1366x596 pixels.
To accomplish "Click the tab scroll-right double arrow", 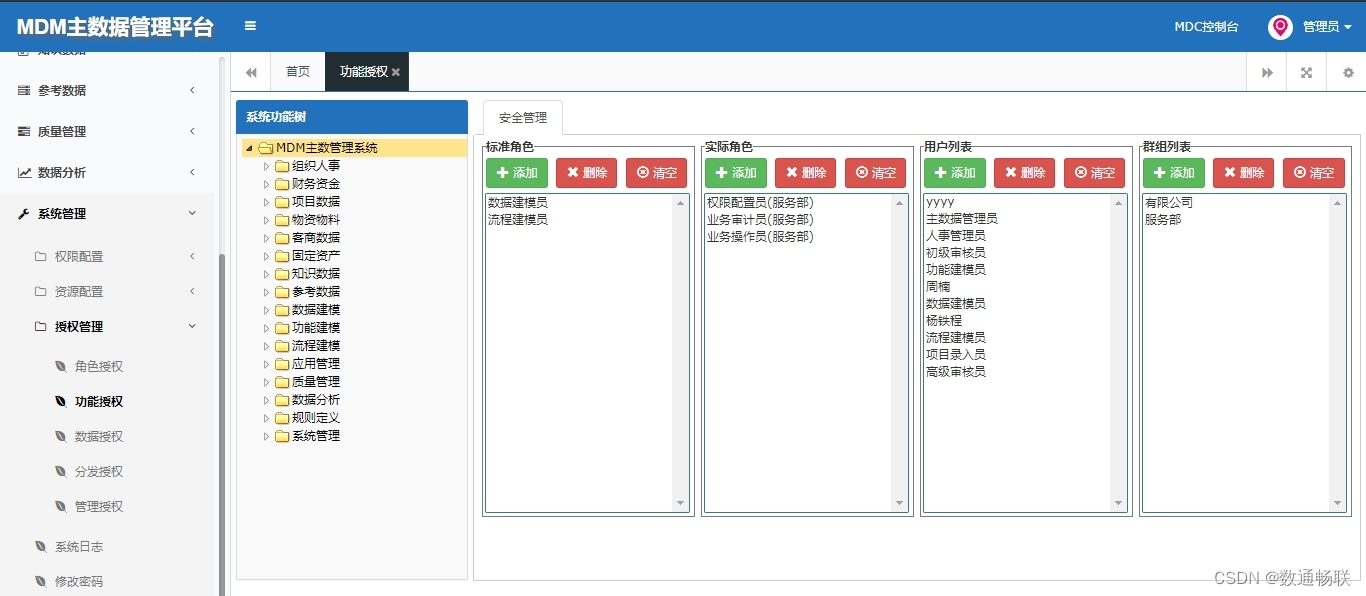I will click(1267, 72).
